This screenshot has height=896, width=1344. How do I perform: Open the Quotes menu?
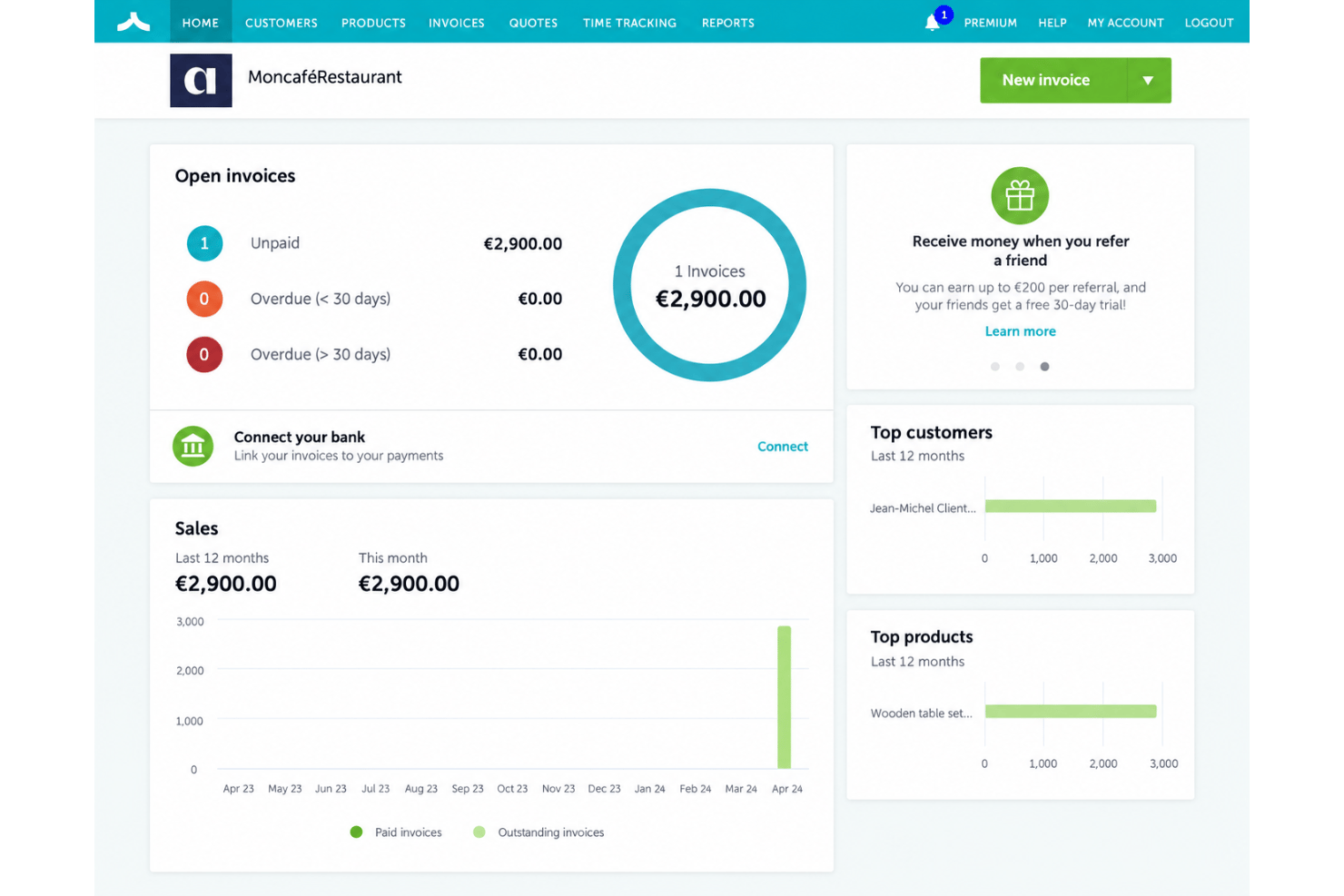pyautogui.click(x=533, y=23)
